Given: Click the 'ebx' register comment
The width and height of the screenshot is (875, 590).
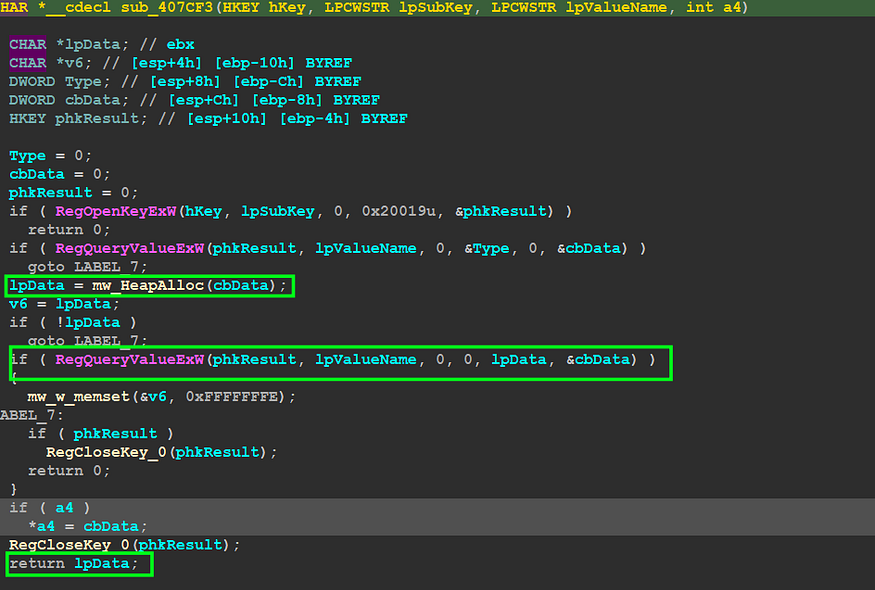Looking at the screenshot, I should click(180, 44).
